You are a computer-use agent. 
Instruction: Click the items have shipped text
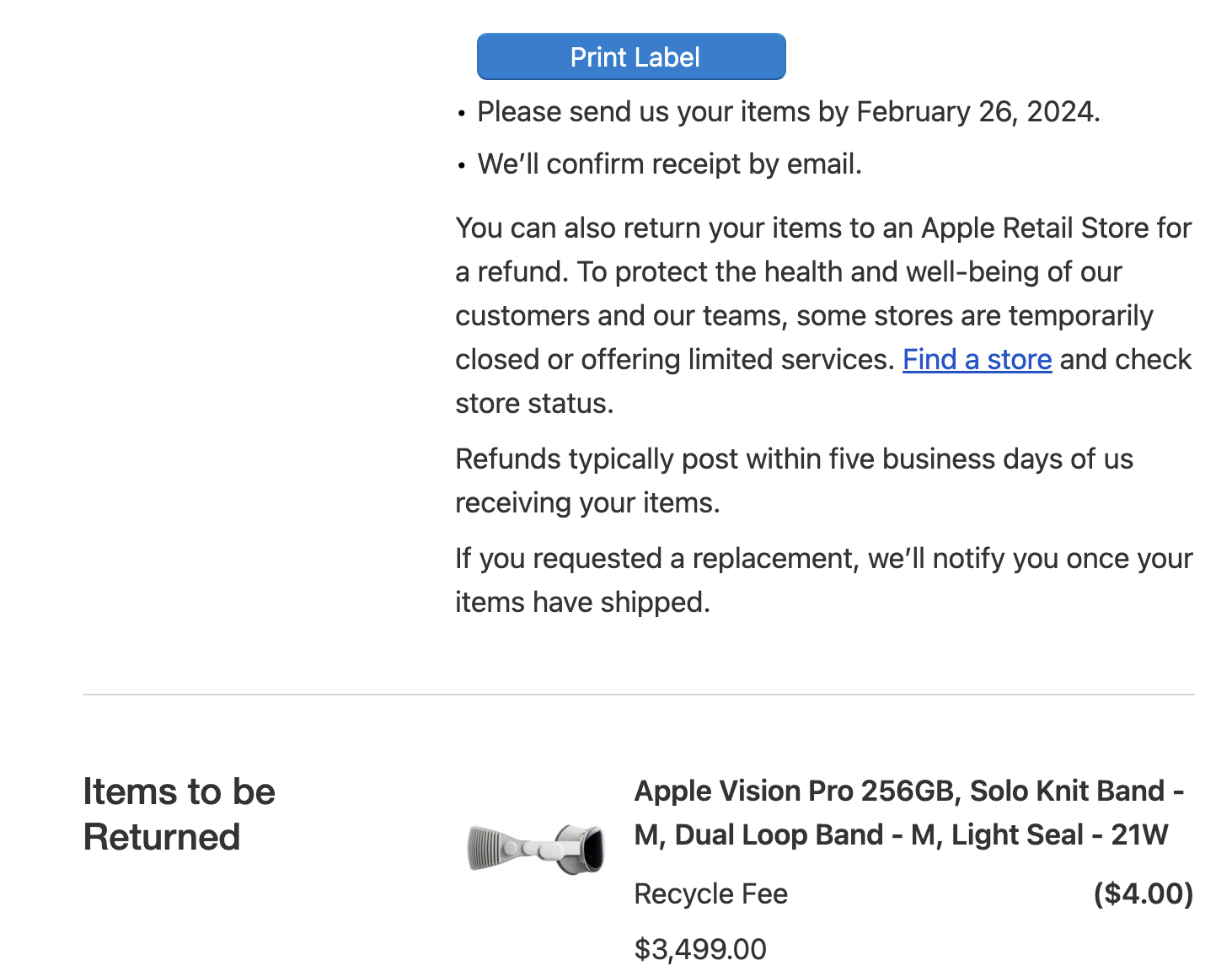(x=582, y=603)
